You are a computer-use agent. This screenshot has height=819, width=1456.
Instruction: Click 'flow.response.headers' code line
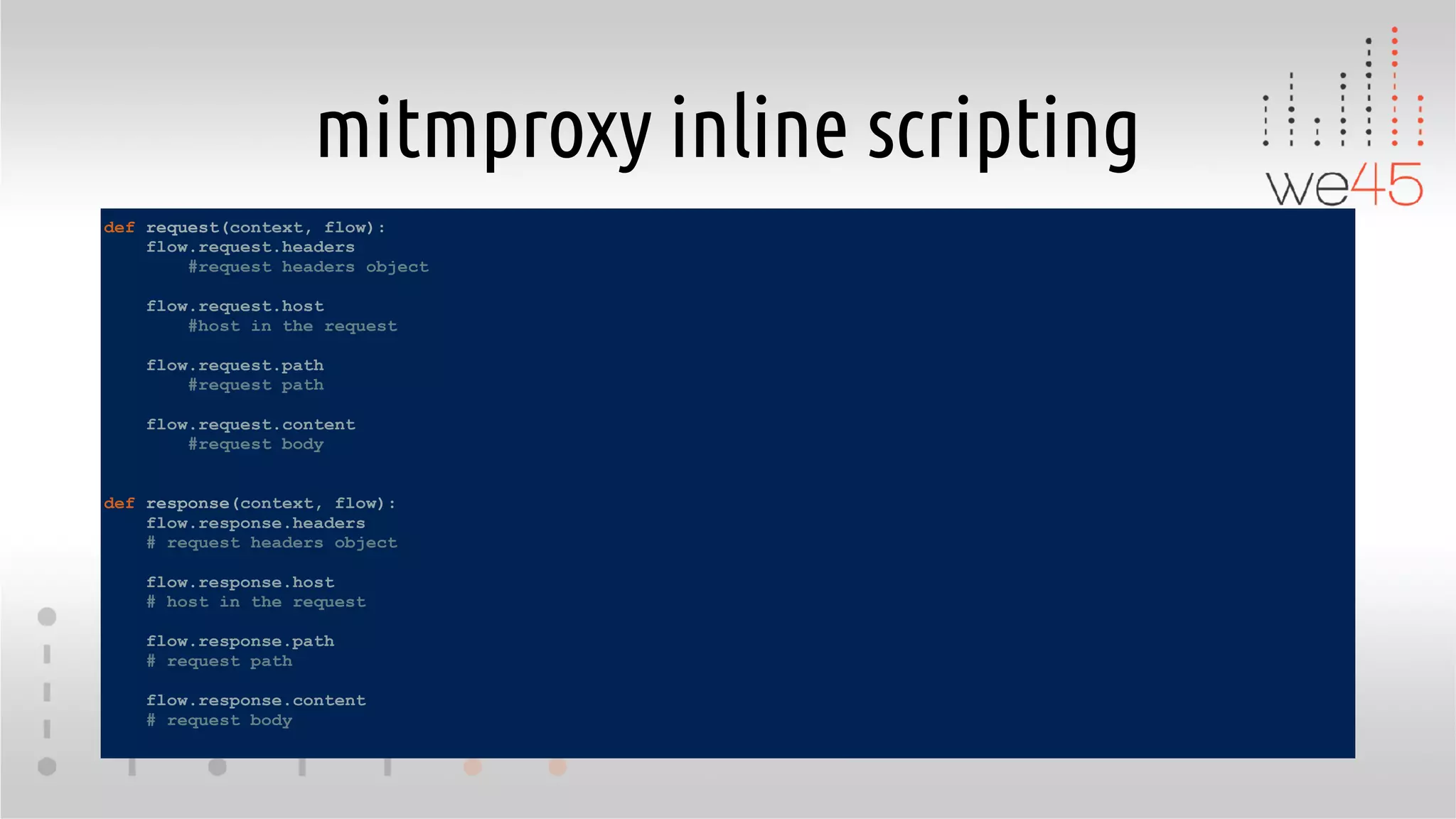(256, 523)
